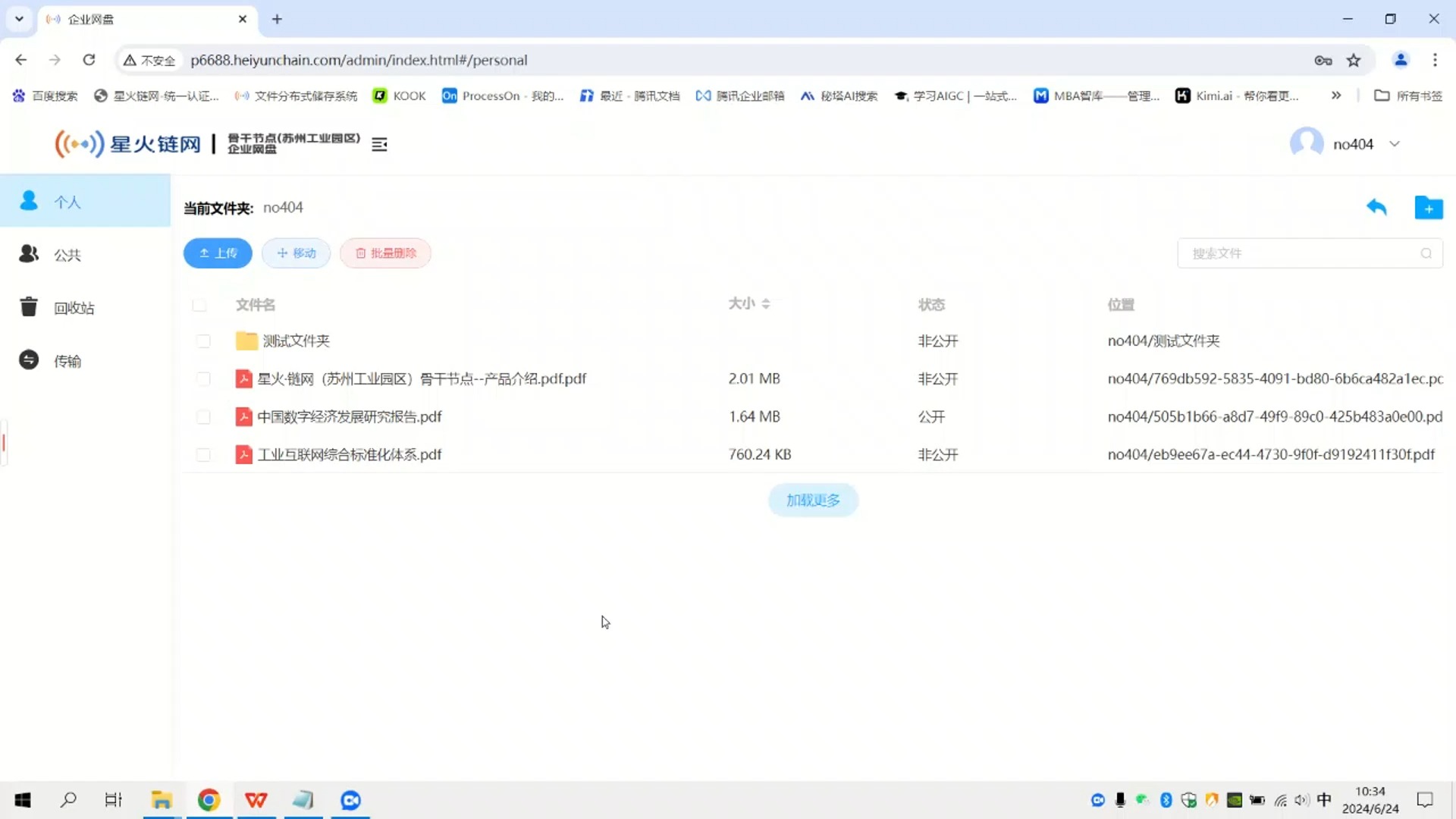Viewport: 1456px width, 819px height.
Task: Toggle the select-all checkbox in table header
Action: pos(199,305)
